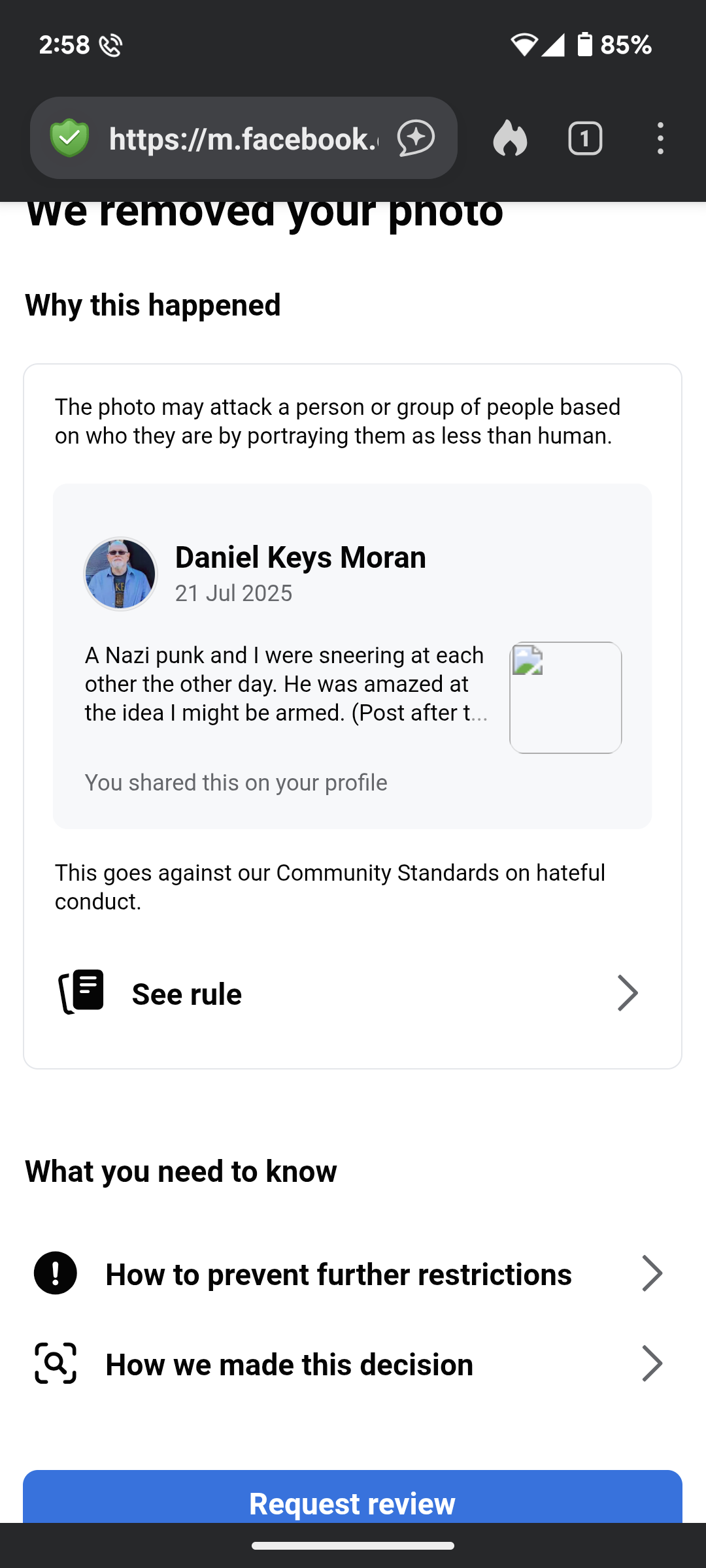Tap the exclamation warning icon

click(56, 1273)
